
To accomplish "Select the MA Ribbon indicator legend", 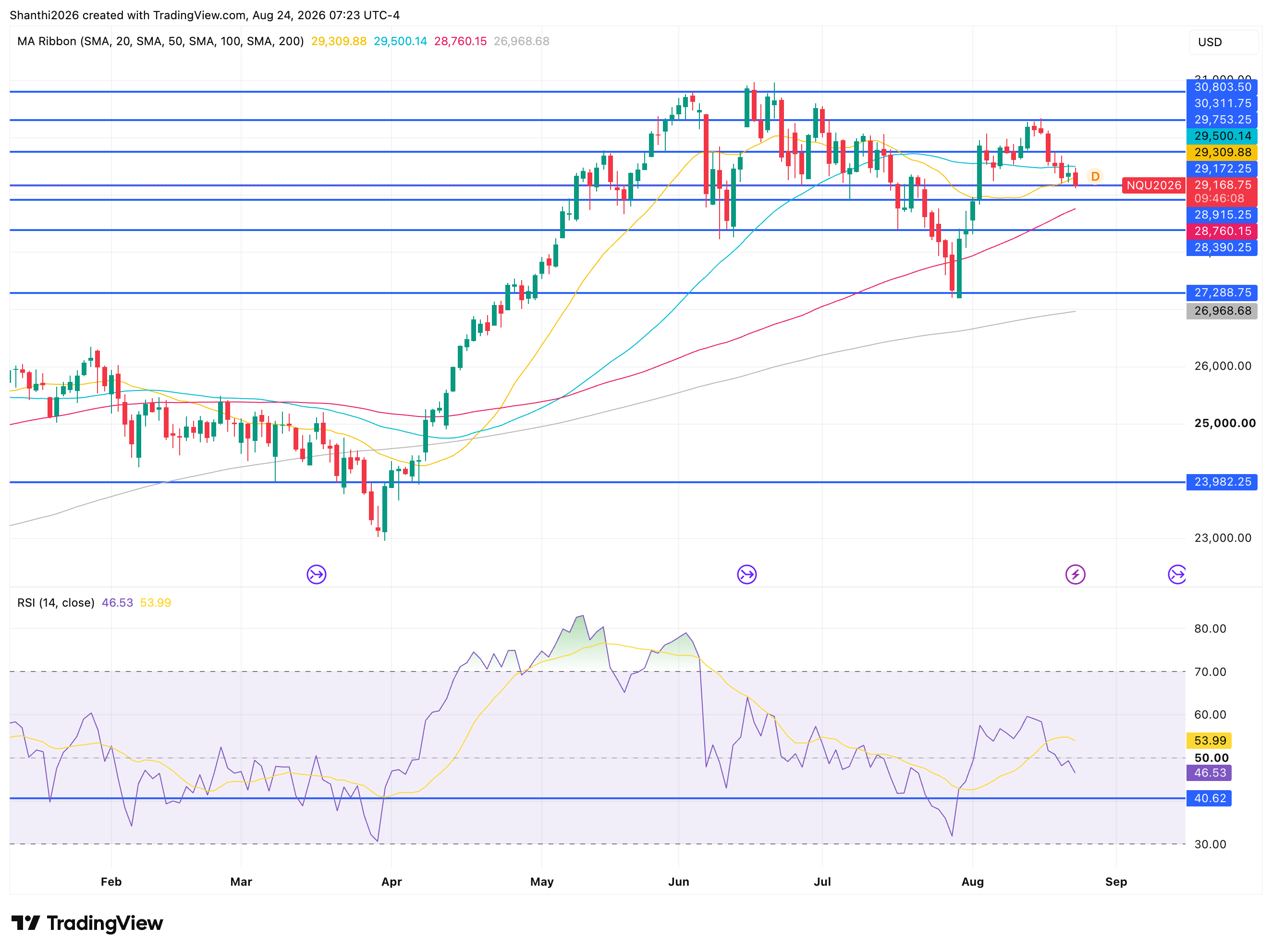I will point(160,41).
